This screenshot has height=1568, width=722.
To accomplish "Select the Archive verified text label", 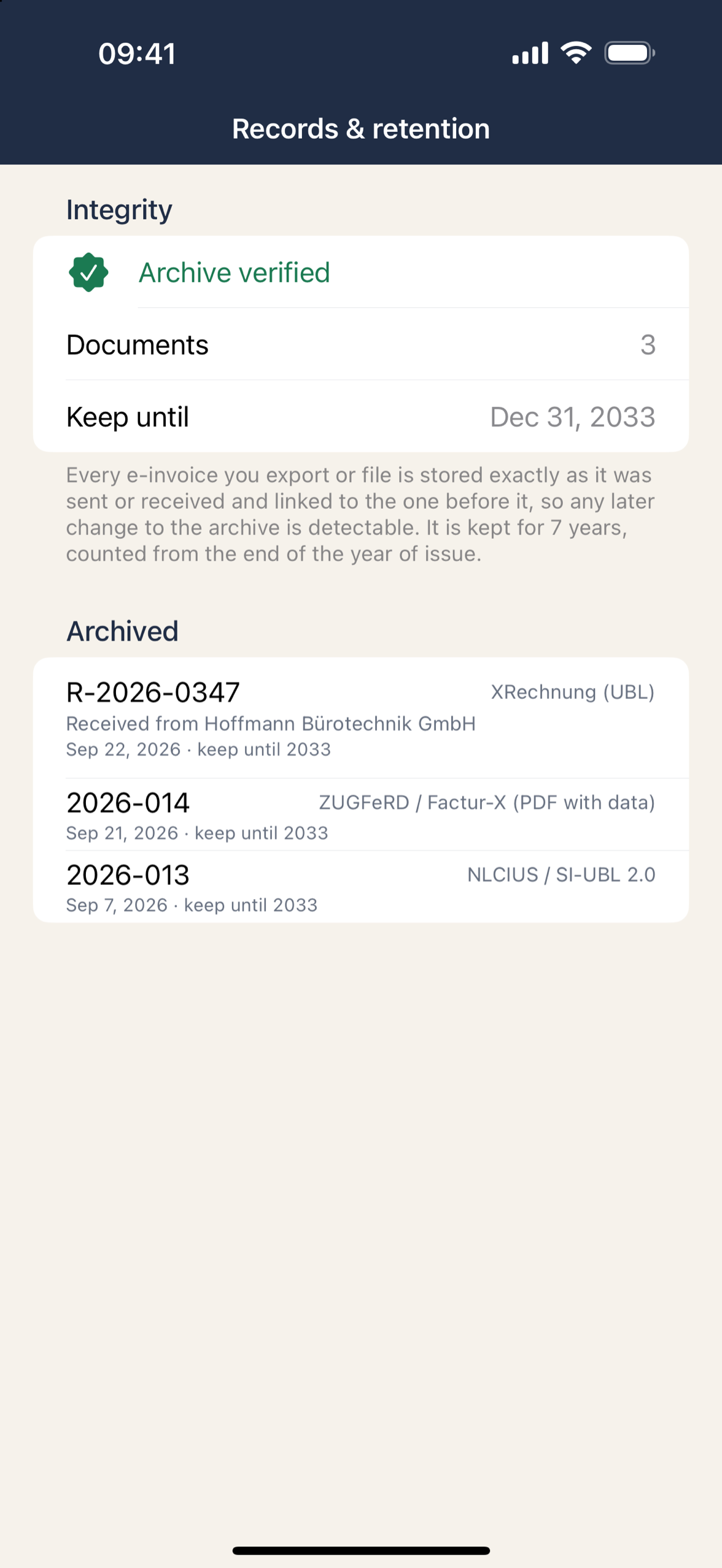I will (235, 272).
